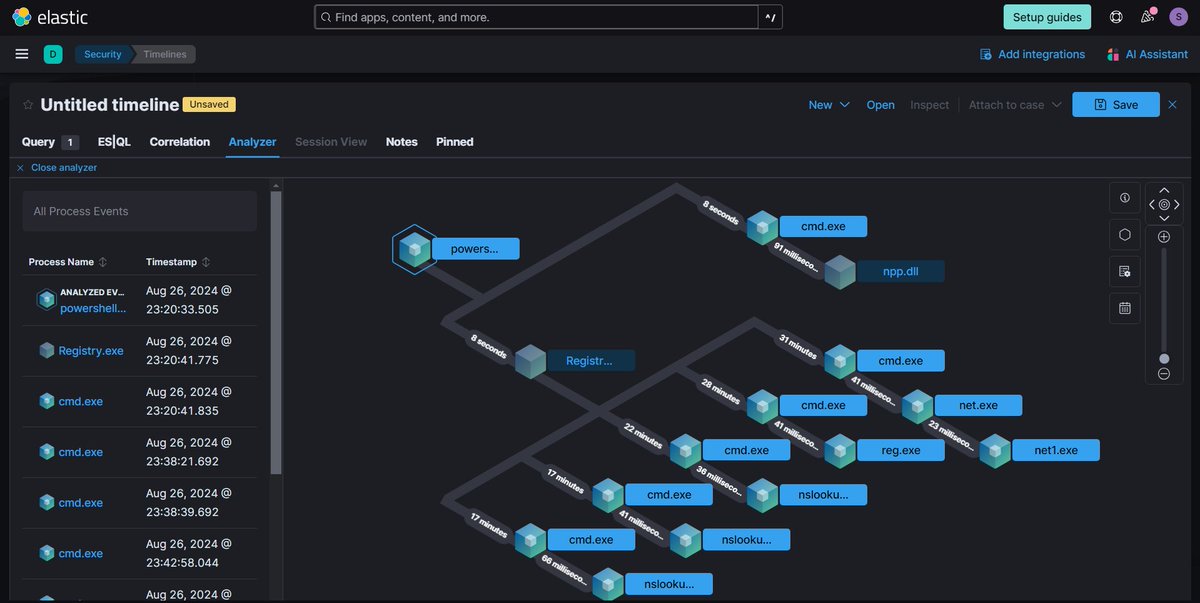This screenshot has height=603, width=1200.
Task: Click the camera centering control in analyzer
Action: (x=1163, y=203)
